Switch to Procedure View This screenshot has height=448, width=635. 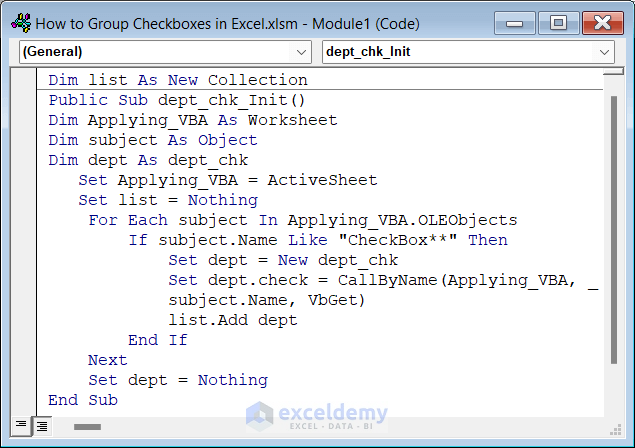pos(21,426)
